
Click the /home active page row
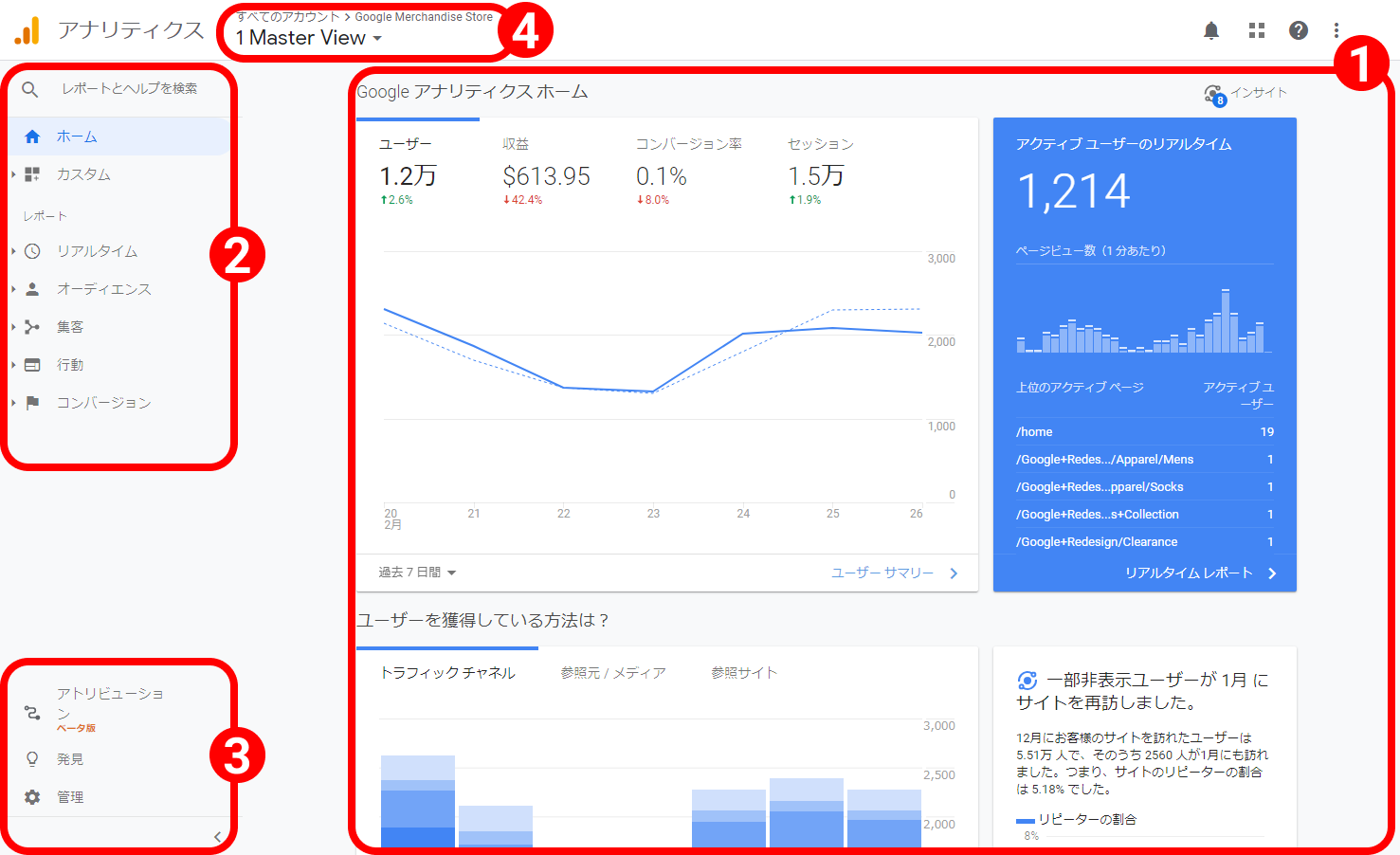(1145, 431)
